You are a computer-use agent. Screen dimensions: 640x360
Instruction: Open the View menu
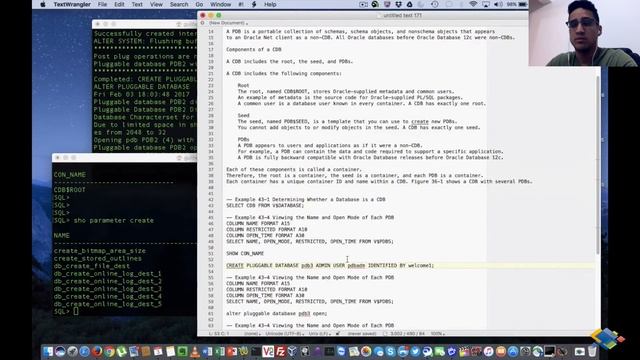click(156, 4)
